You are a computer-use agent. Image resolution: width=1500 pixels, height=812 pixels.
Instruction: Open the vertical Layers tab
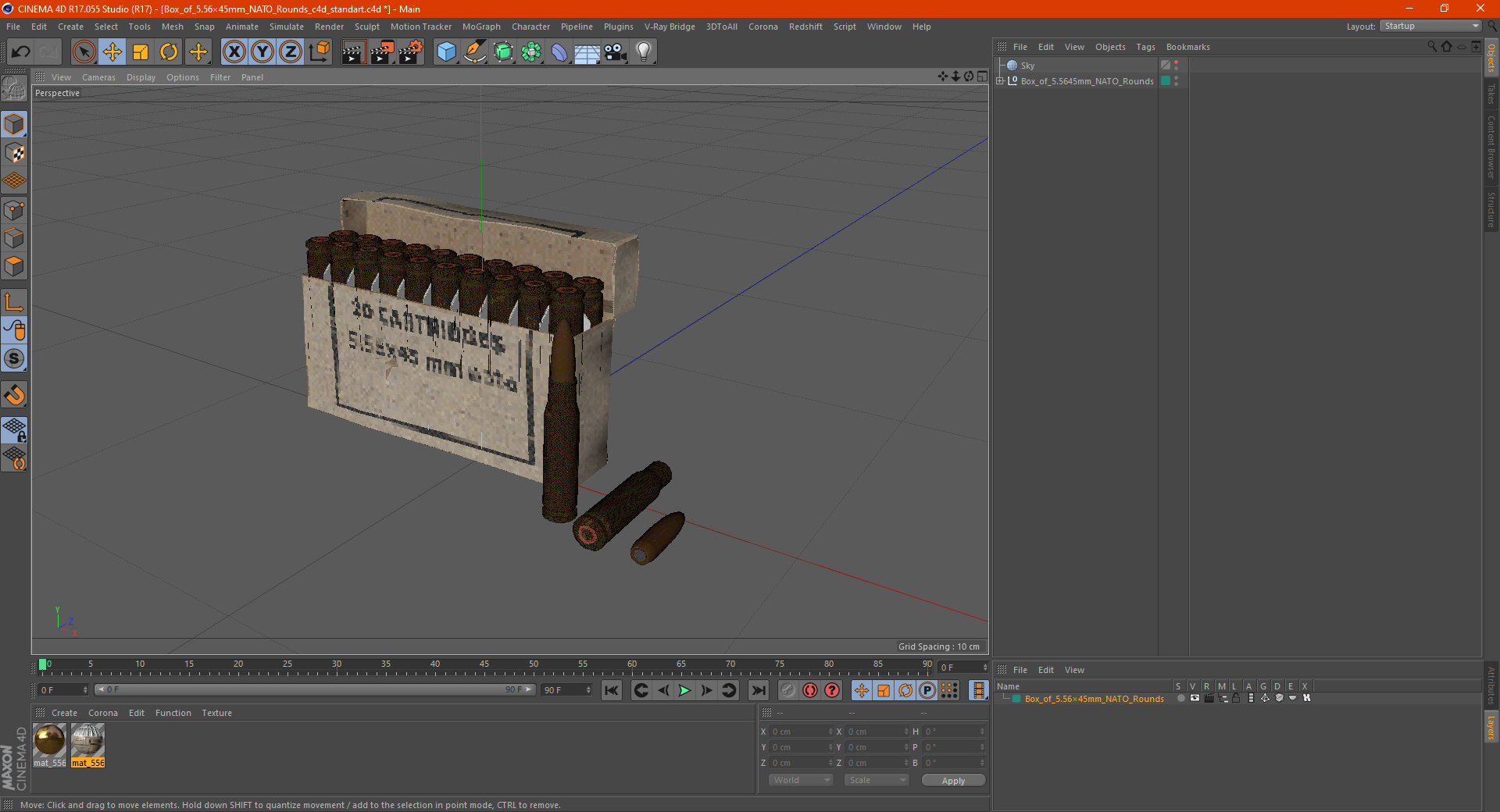click(x=1491, y=728)
